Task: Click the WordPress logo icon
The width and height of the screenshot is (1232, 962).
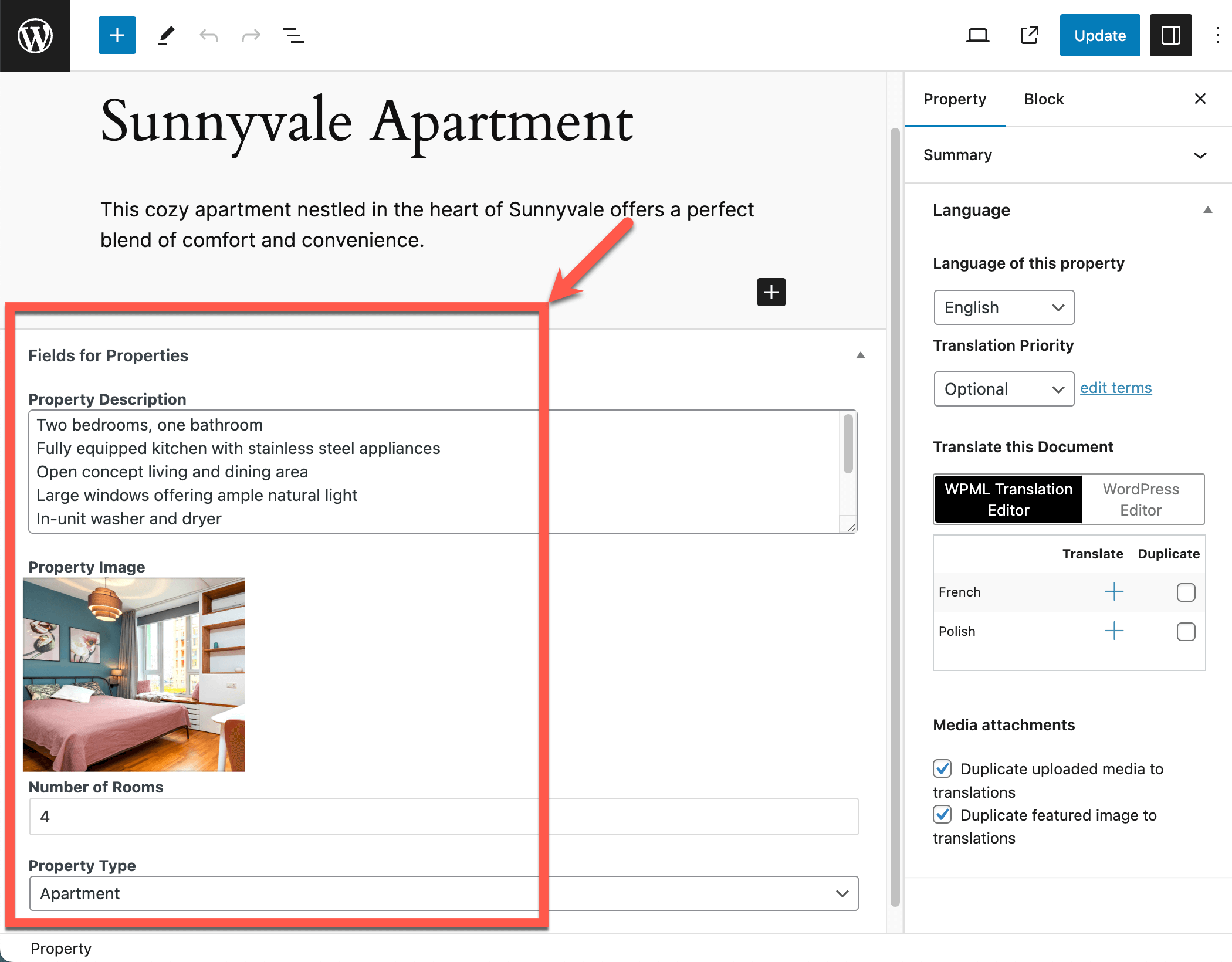Action: pos(35,35)
